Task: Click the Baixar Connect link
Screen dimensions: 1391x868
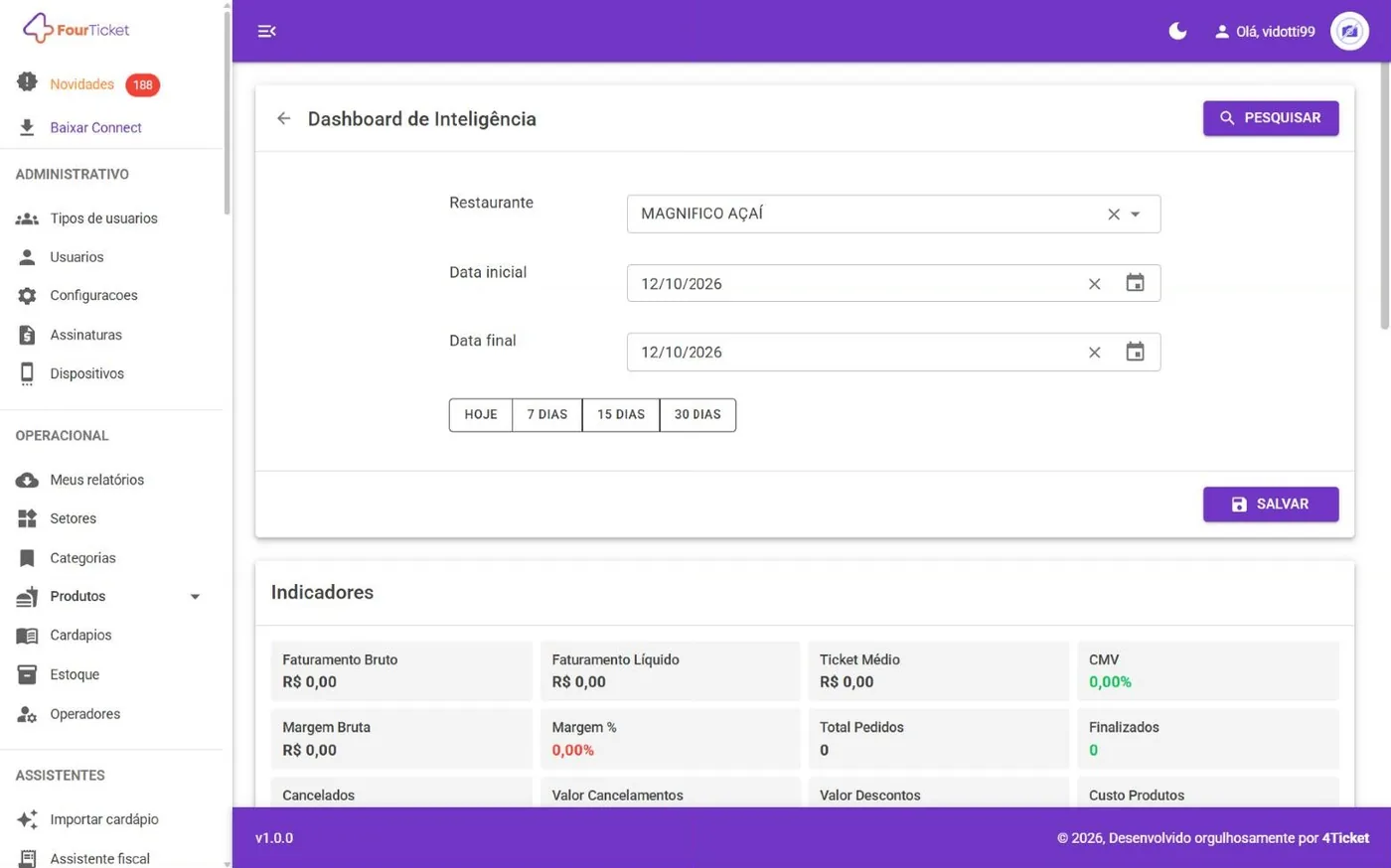Action: point(95,127)
